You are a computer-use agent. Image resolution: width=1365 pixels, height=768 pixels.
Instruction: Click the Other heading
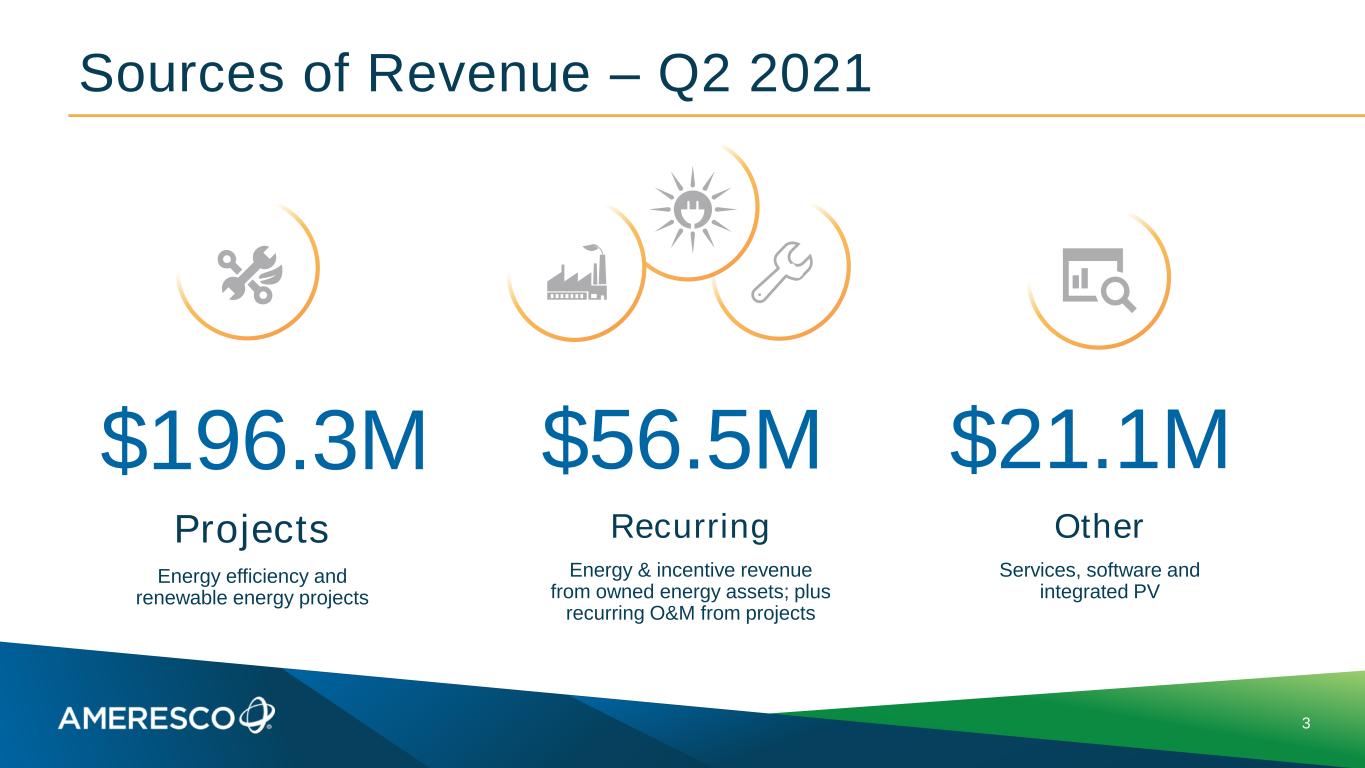tap(1098, 526)
